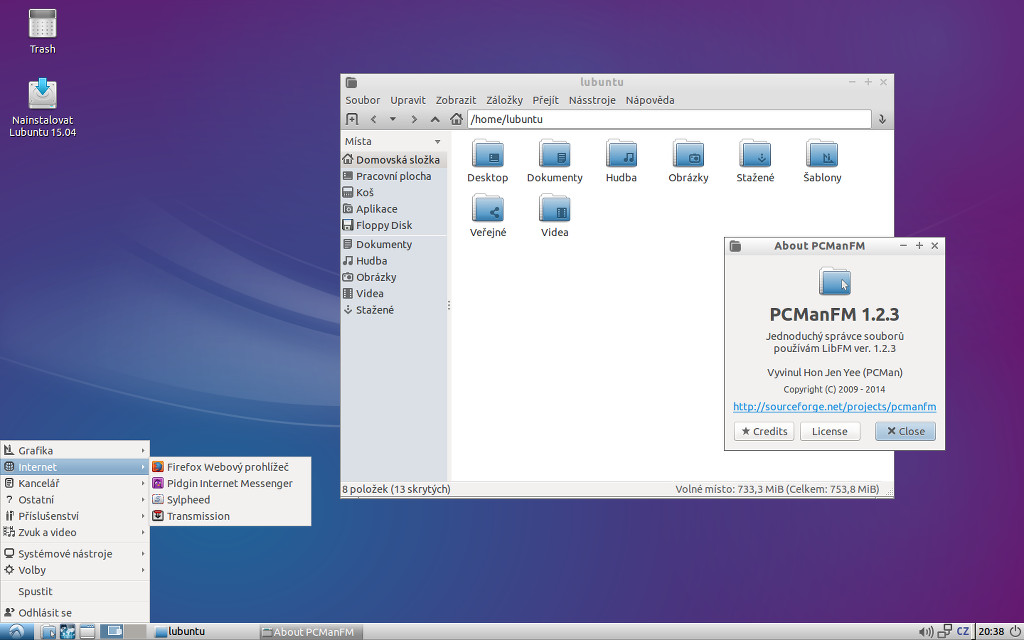Expand the Ostatní menu category

pos(74,499)
